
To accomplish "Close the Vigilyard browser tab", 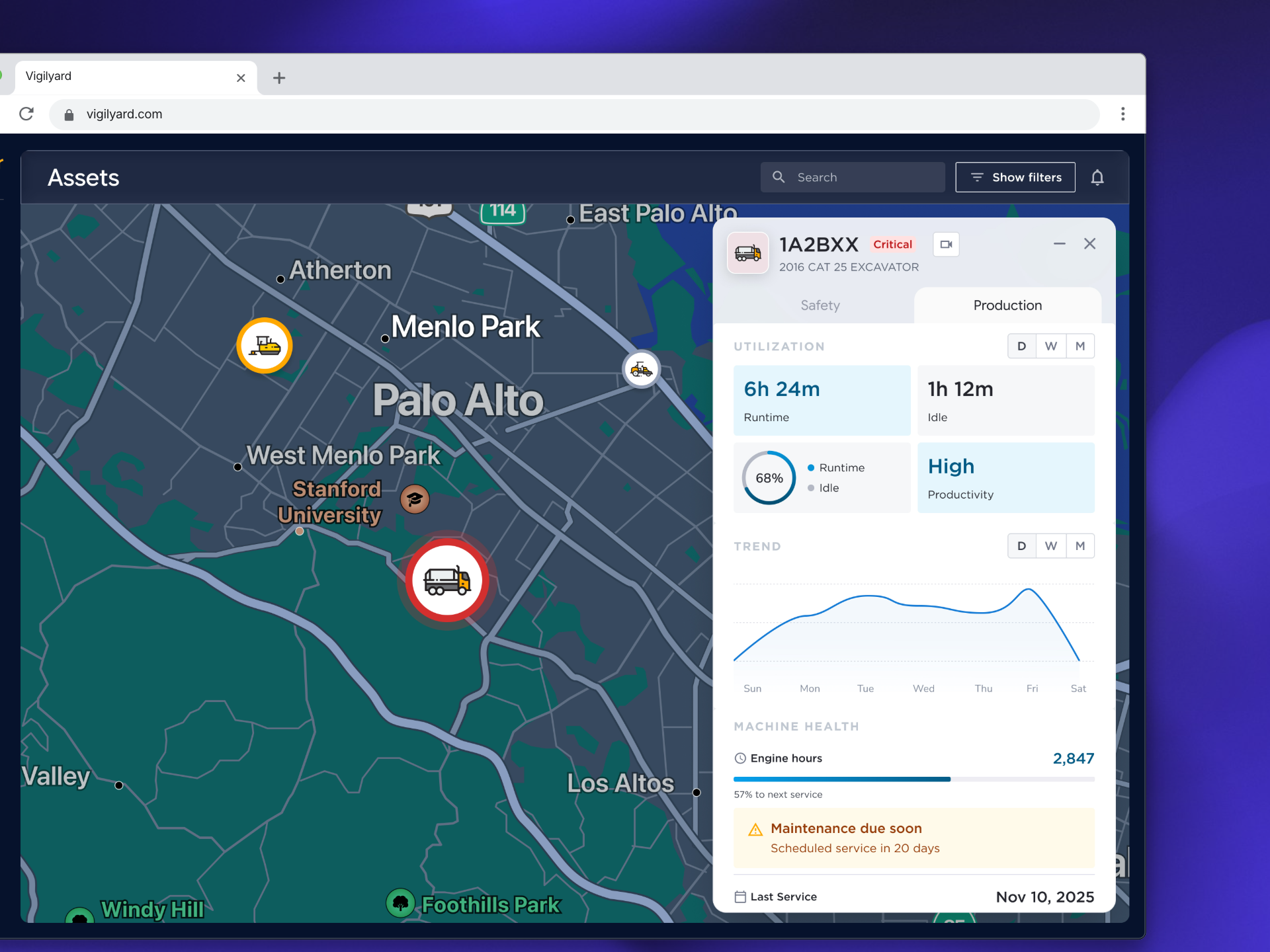I will [x=241, y=78].
